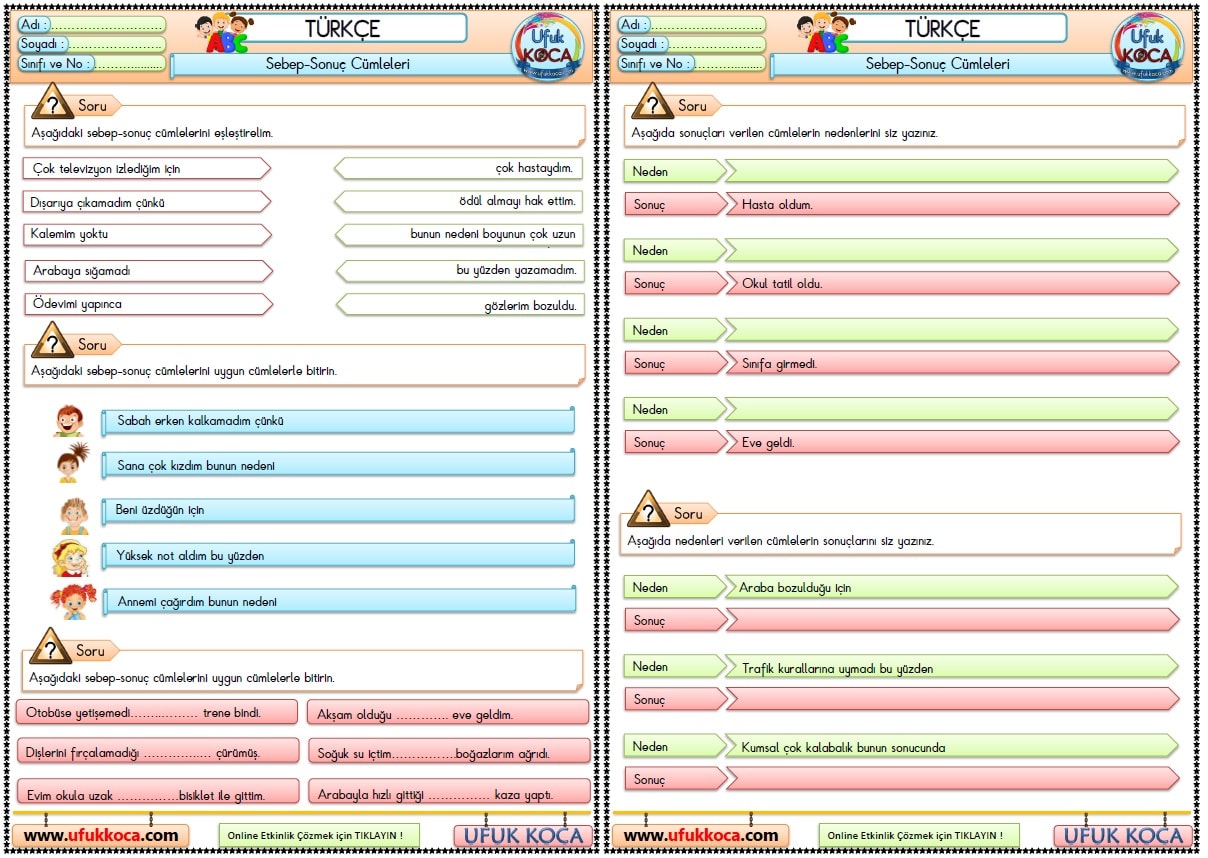Click the 'Beni üzdüğün için' sentence box
This screenshot has height=858, width=1208.
pyautogui.click(x=338, y=510)
